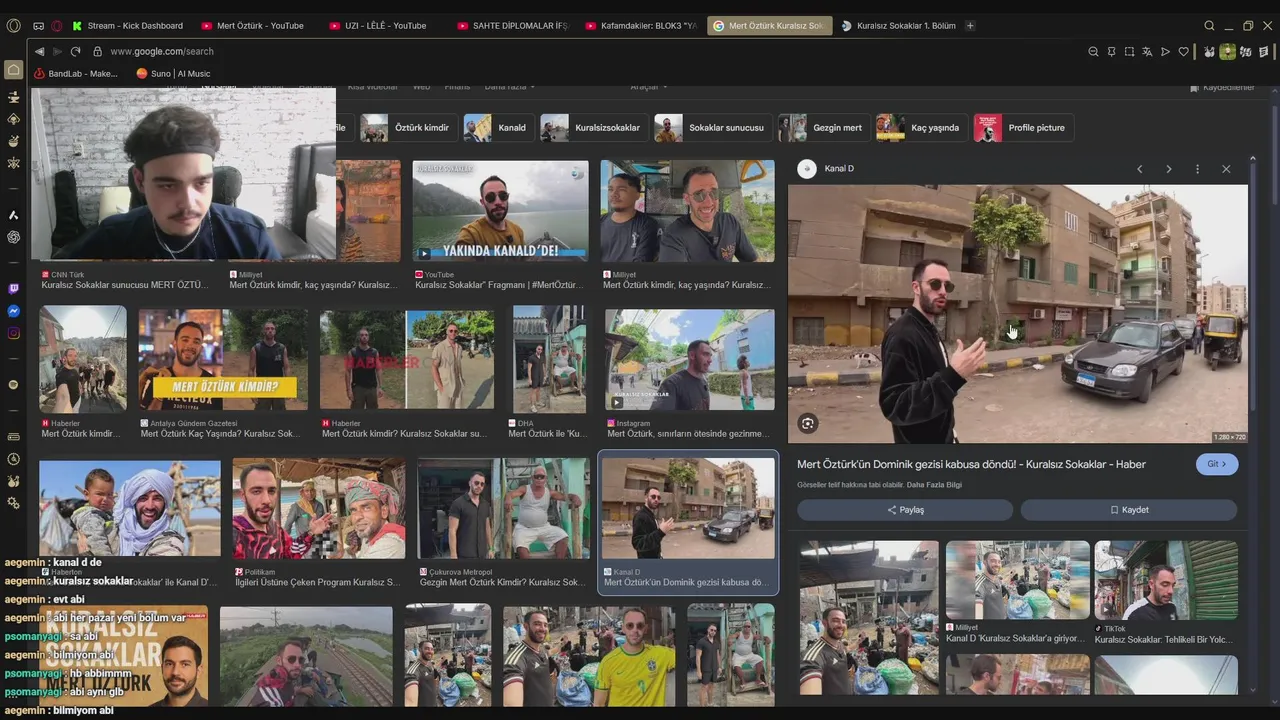Viewport: 1280px width, 720px height.
Task: Switch to the Kafamdakiler: BLOK3 tab
Action: click(641, 26)
